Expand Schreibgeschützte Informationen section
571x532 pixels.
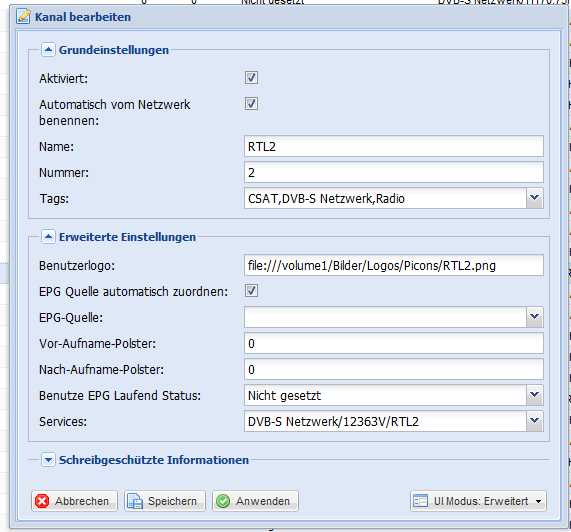[x=48, y=460]
